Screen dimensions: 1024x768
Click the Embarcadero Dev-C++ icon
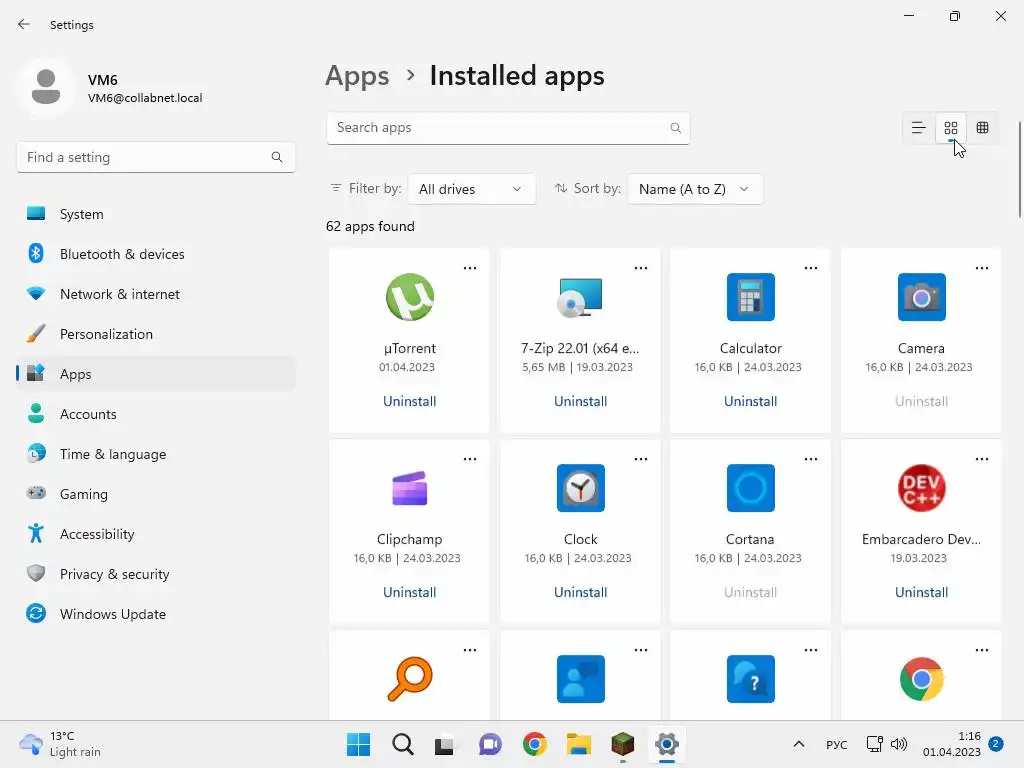click(x=921, y=488)
